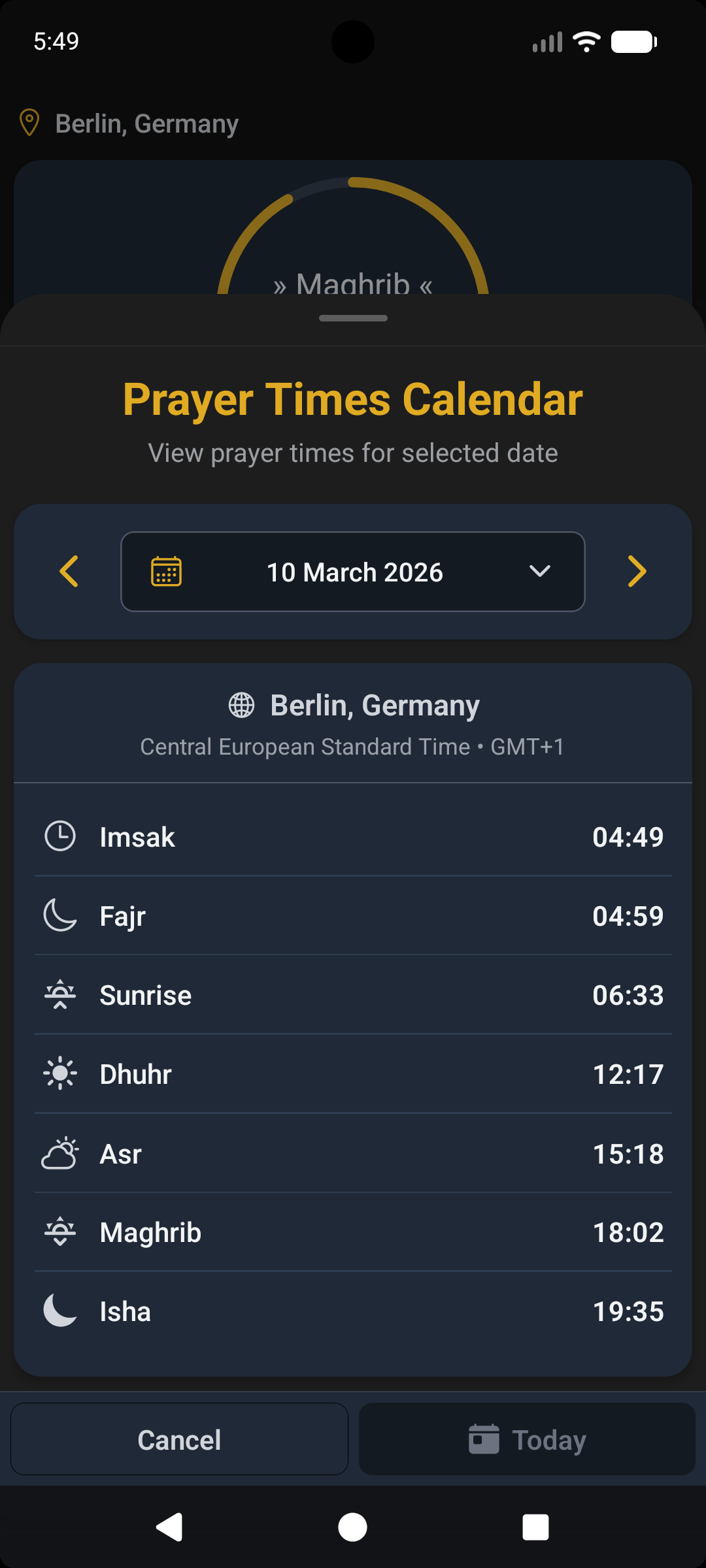Select the Dhuhr sun icon
Viewport: 706px width, 1568px height.
tap(60, 1074)
